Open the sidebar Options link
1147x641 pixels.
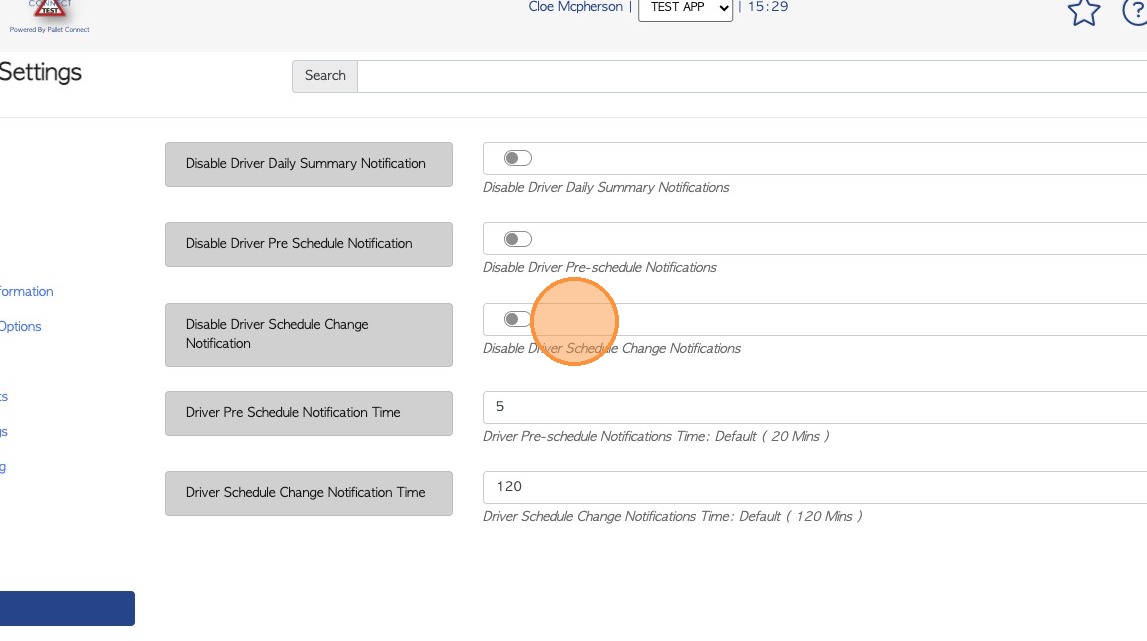[20, 327]
